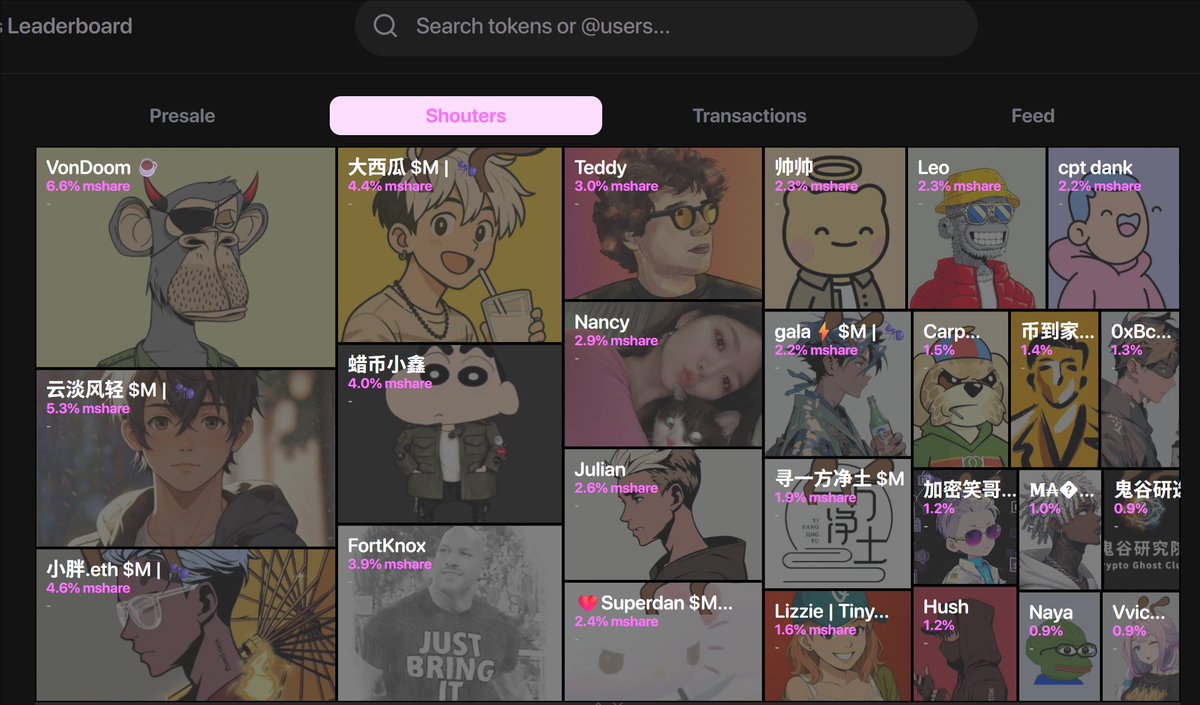
Task: Open the 帅帅 bear avatar tile
Action: click(x=835, y=228)
